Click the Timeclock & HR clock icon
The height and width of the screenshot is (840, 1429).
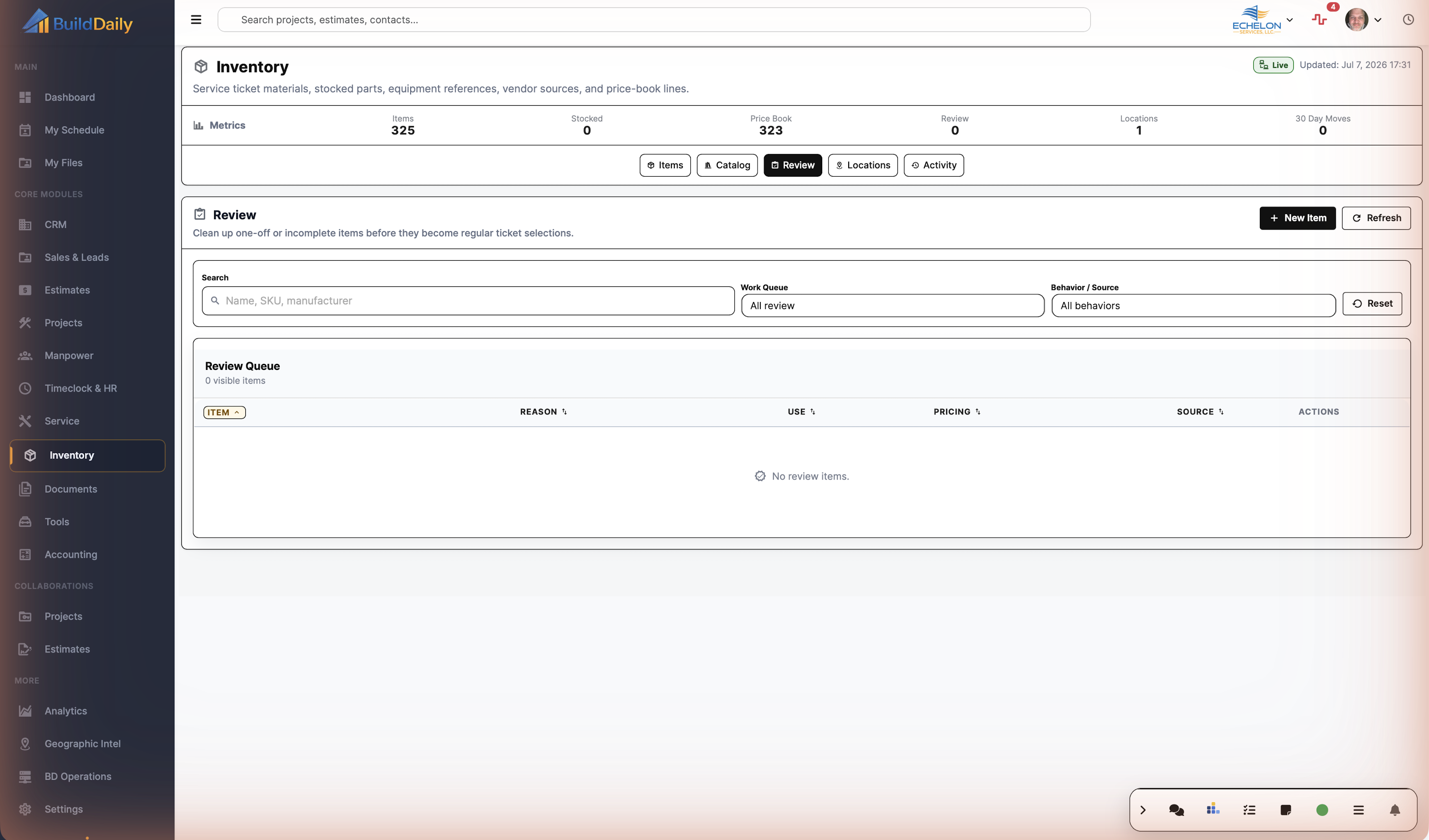pos(25,389)
